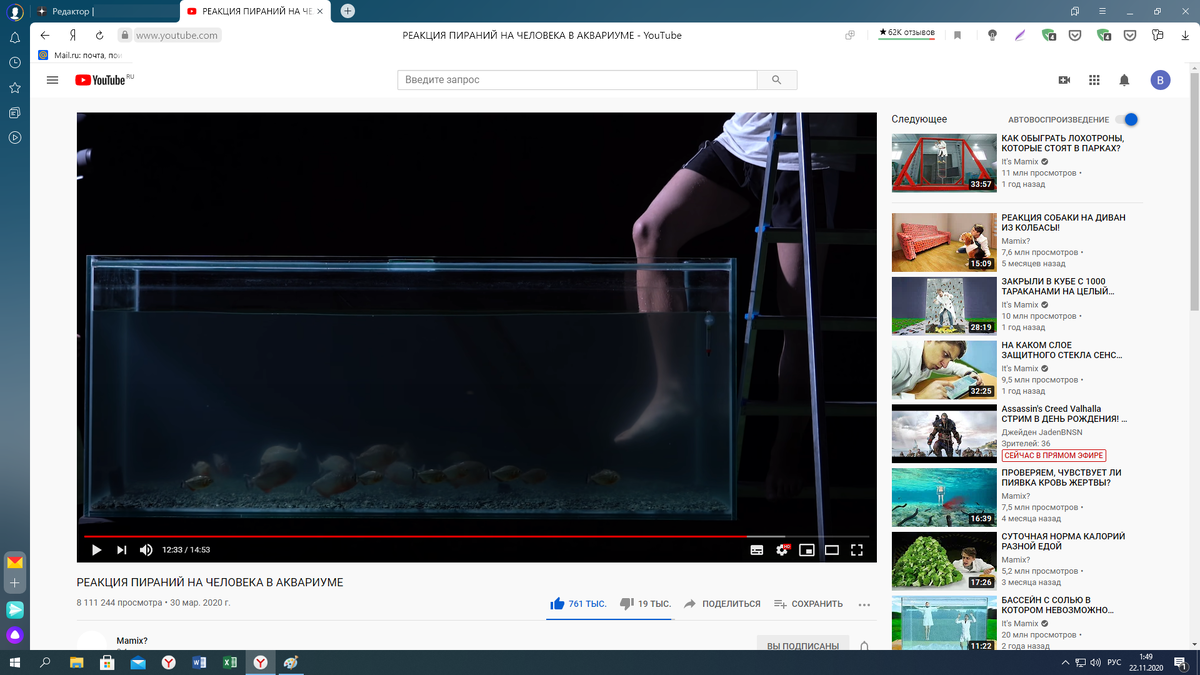Open the lohotrony video thumbnail

pyautogui.click(x=944, y=163)
